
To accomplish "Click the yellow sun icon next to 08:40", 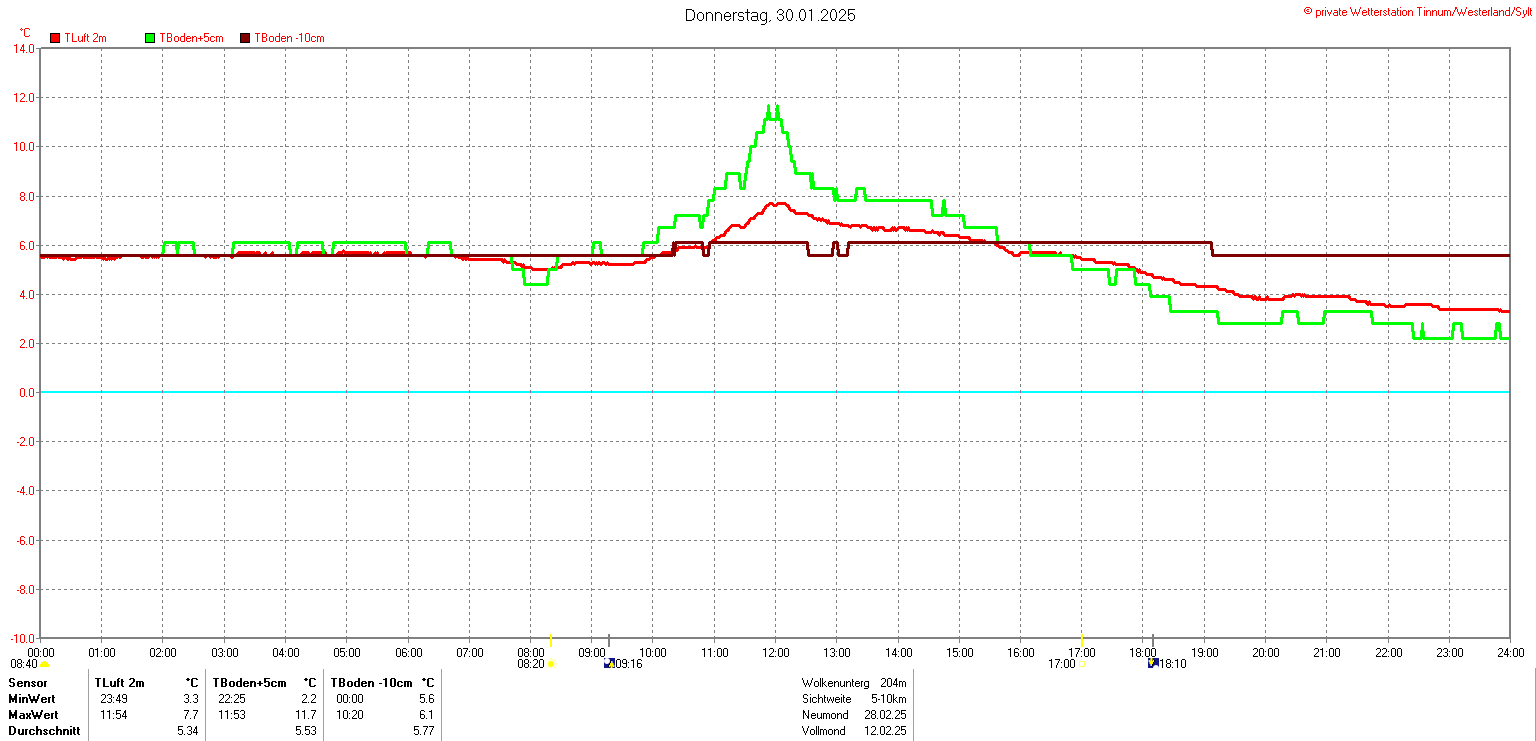I will (x=44, y=664).
